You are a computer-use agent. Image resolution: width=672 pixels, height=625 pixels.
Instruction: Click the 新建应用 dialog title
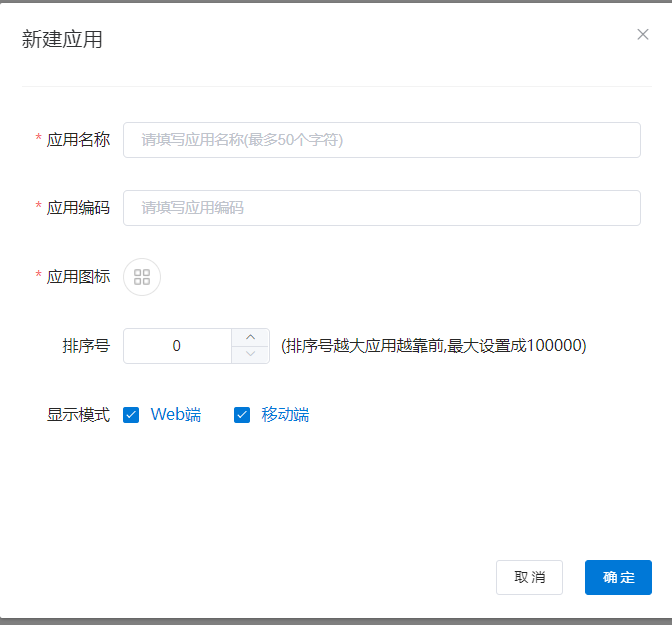62,40
